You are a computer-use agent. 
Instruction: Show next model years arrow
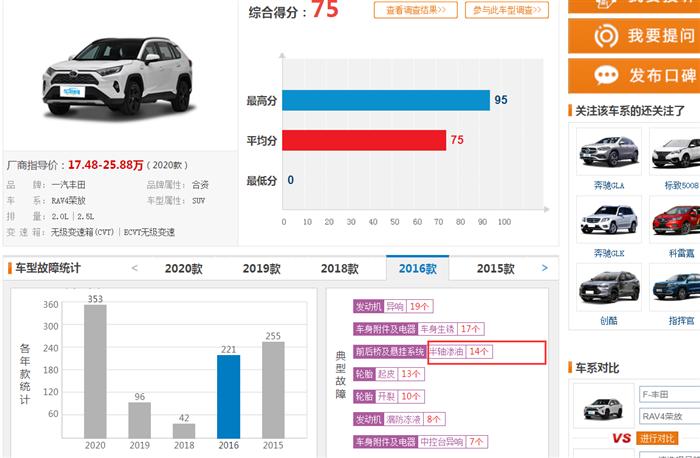(544, 268)
